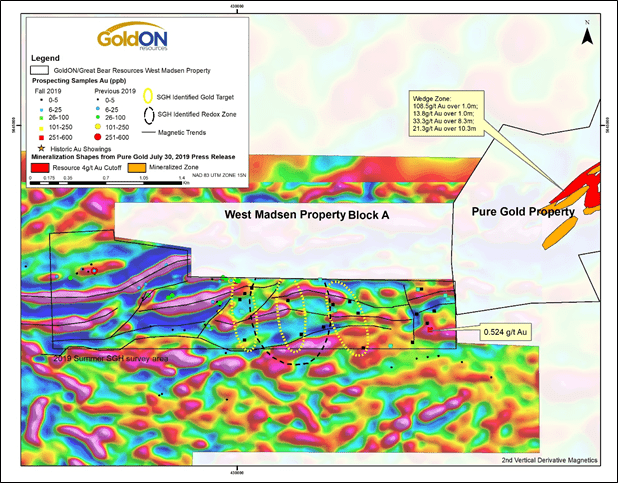Click the Historic Au Showings star symbol

(x=41, y=149)
